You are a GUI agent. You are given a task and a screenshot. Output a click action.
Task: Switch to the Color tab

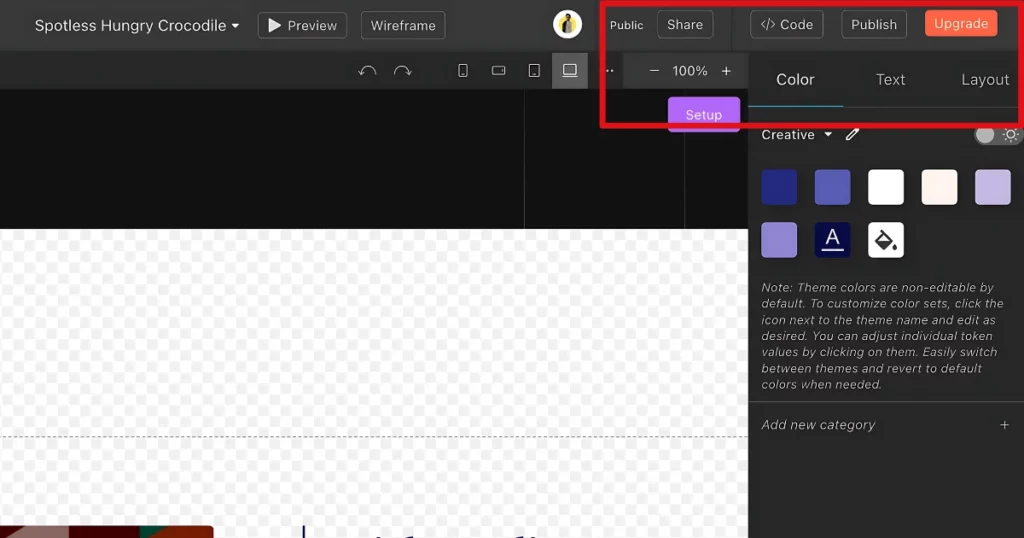click(795, 80)
